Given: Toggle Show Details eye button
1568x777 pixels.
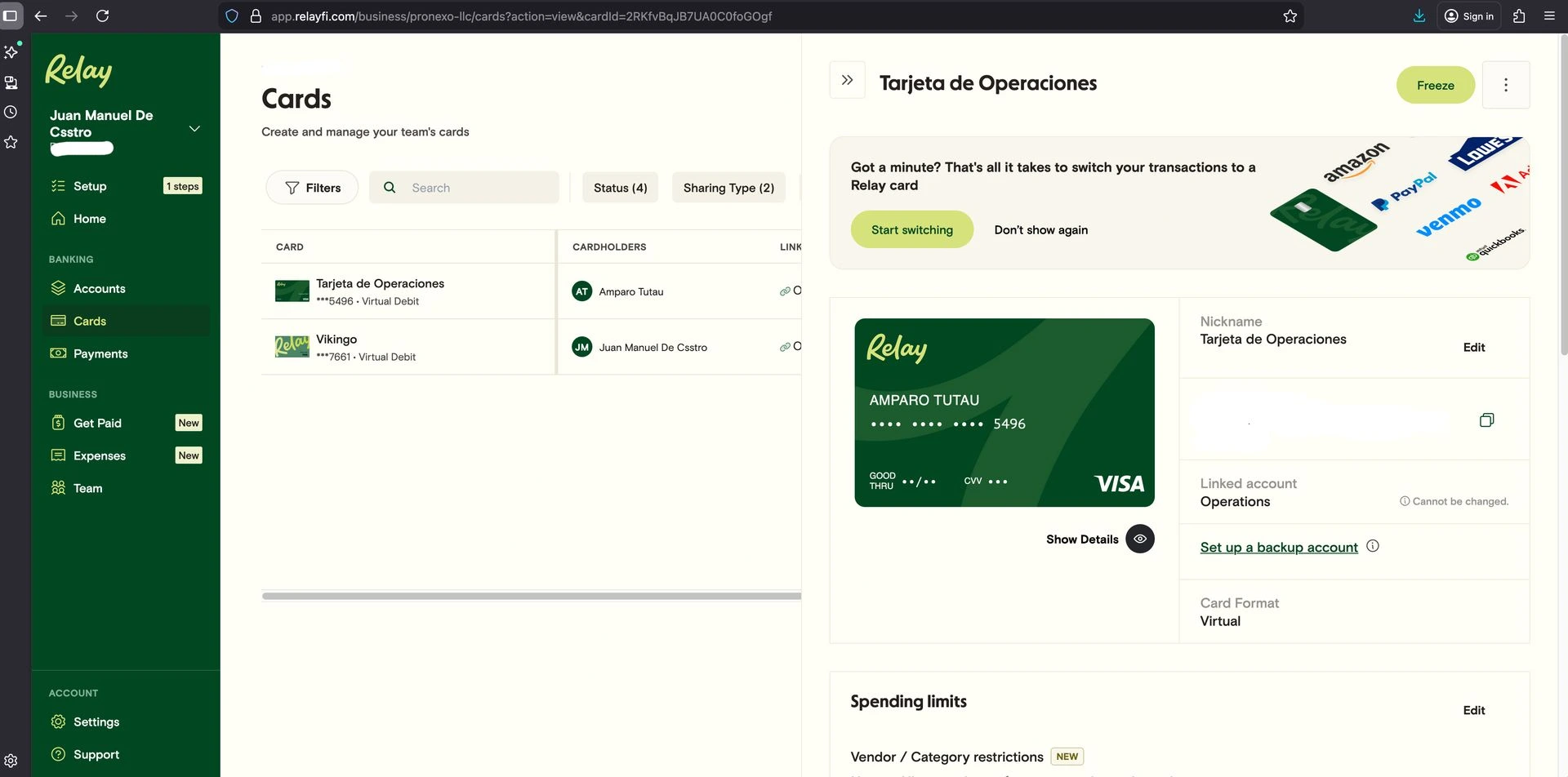Looking at the screenshot, I should click(x=1139, y=539).
